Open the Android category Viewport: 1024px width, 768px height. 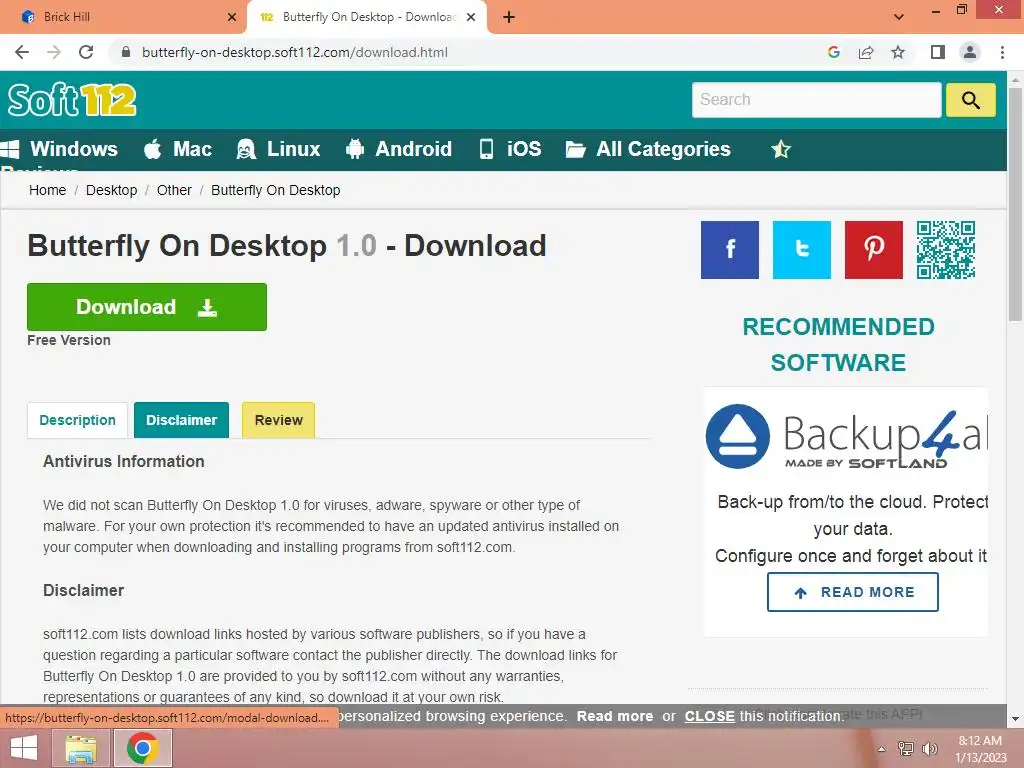[x=398, y=149]
